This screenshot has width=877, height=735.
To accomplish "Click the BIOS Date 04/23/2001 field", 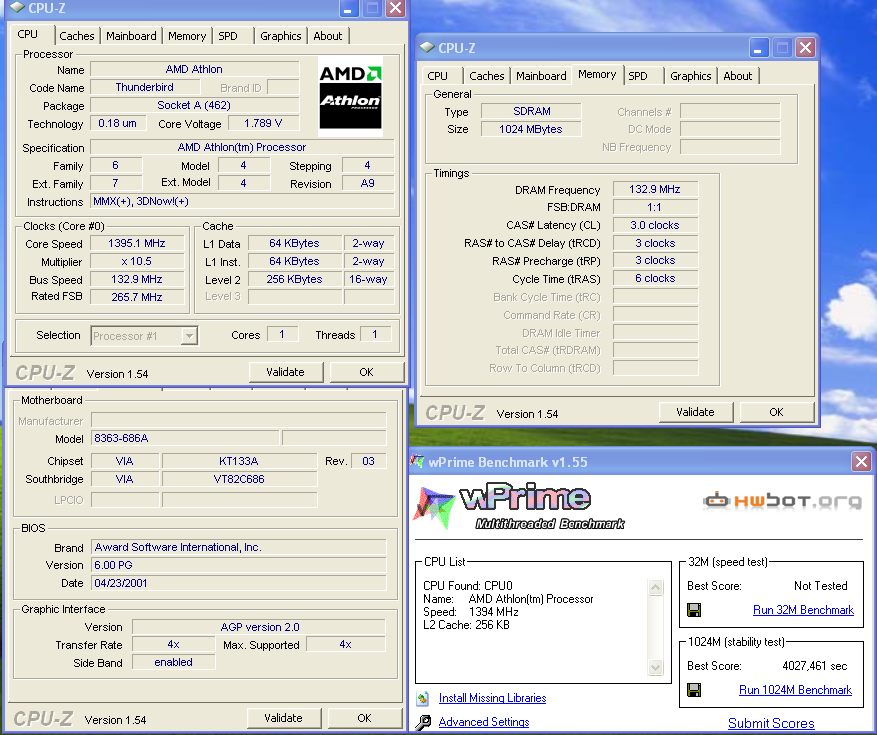I will [x=239, y=583].
